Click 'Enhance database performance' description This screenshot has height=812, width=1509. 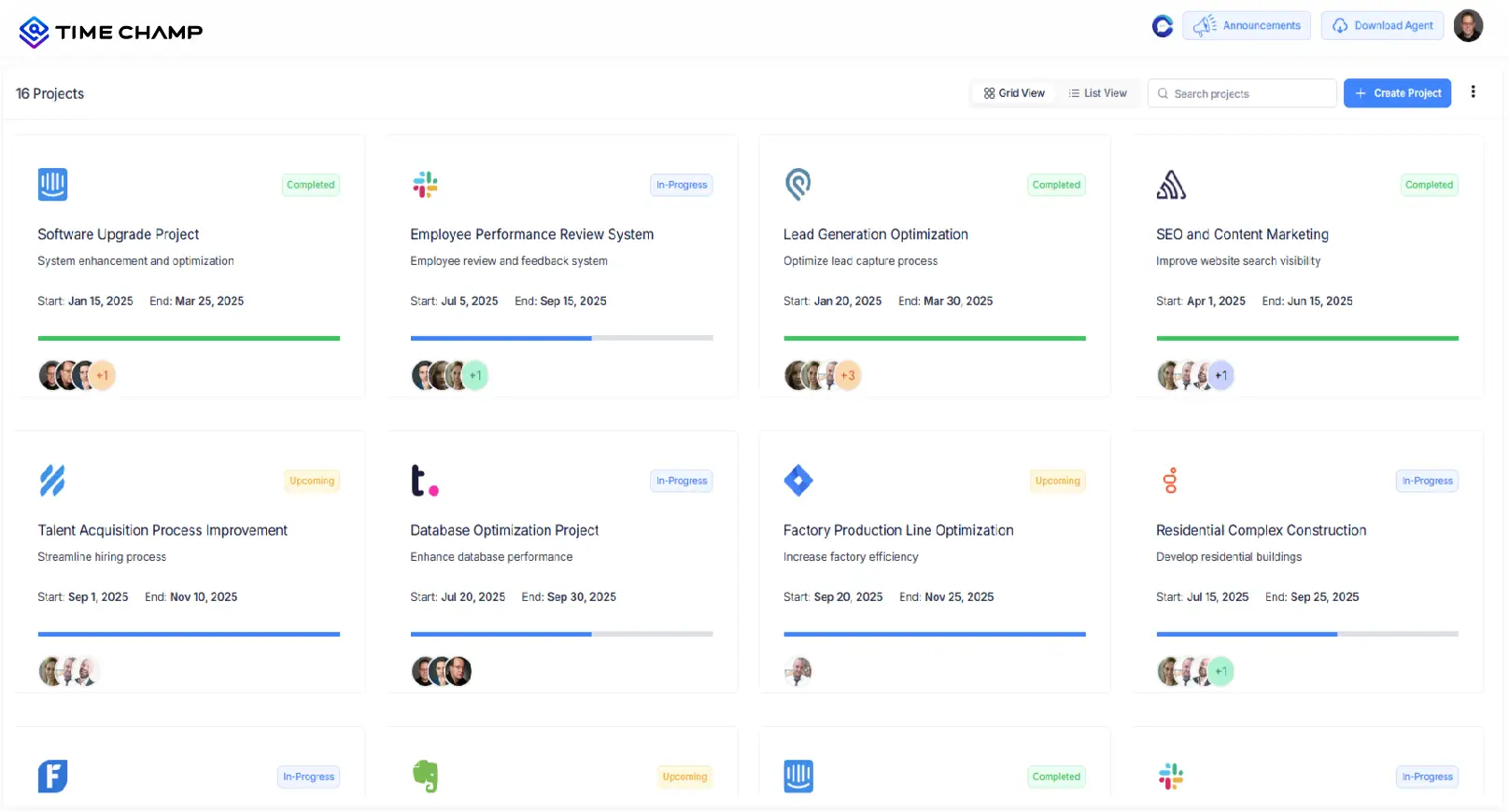coord(491,557)
